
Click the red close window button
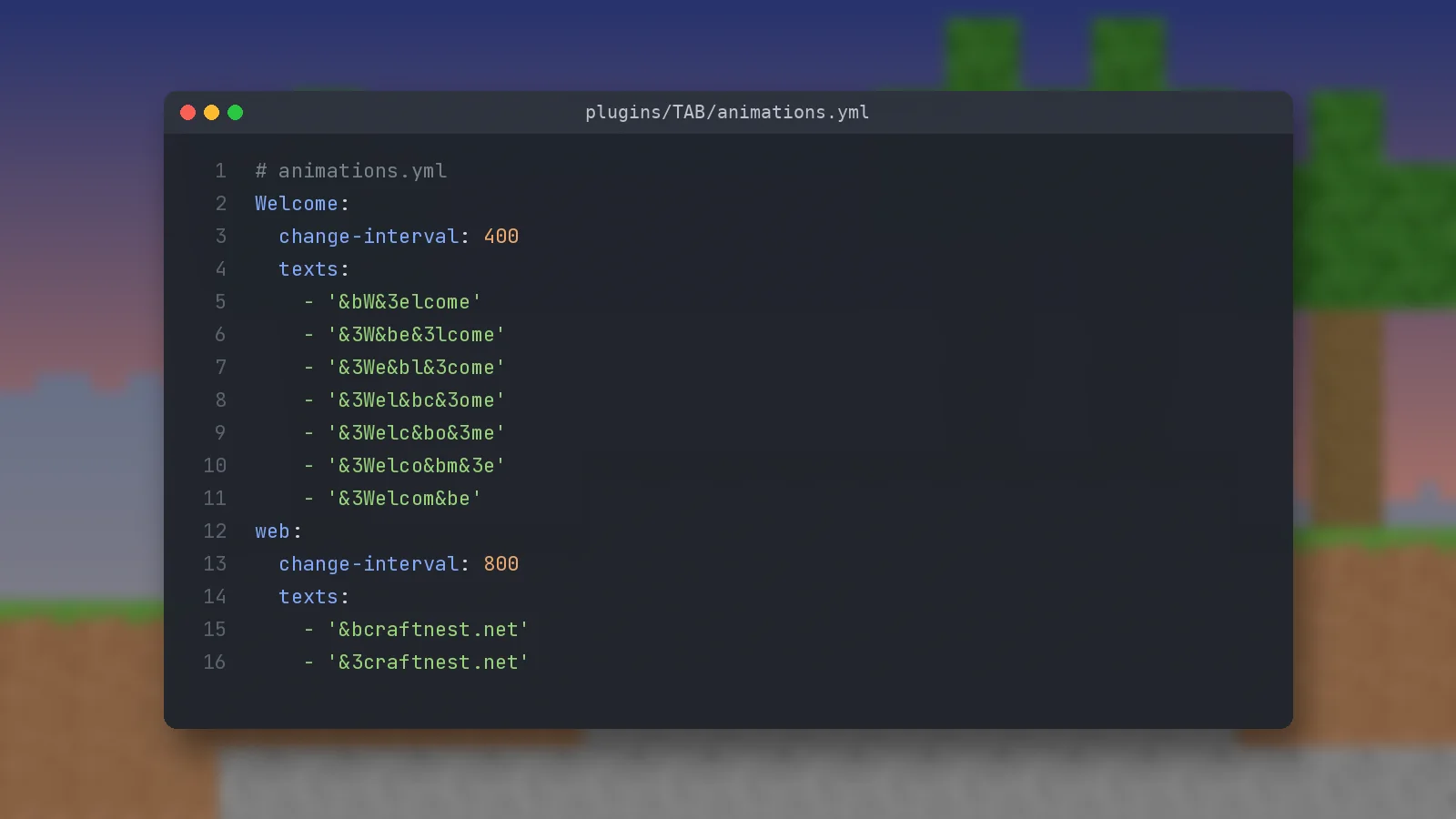click(188, 113)
